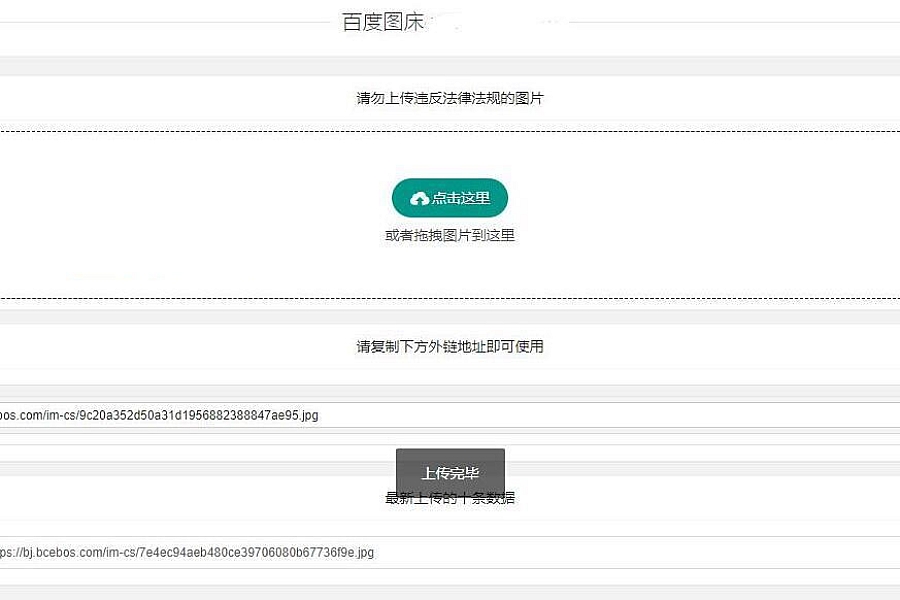Click the 请复制下方外链地址即可使用 instruction text
The height and width of the screenshot is (600, 900).
(450, 347)
